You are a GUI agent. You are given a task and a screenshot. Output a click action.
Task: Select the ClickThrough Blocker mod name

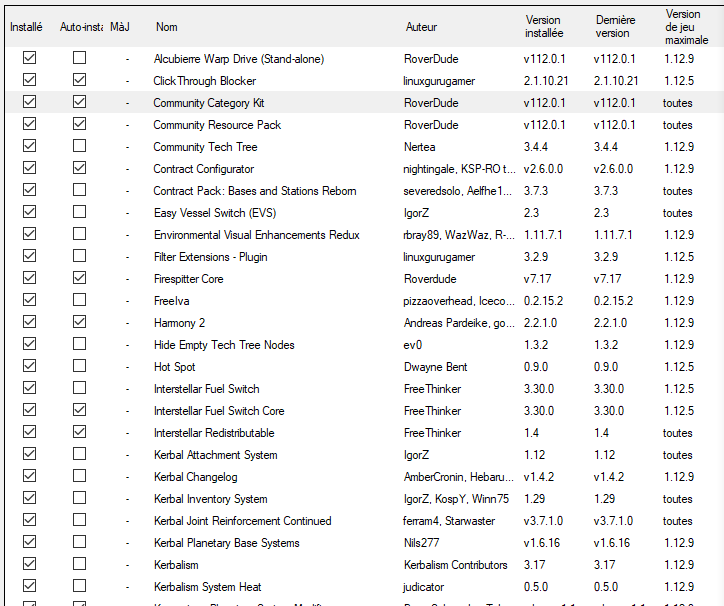pos(205,81)
